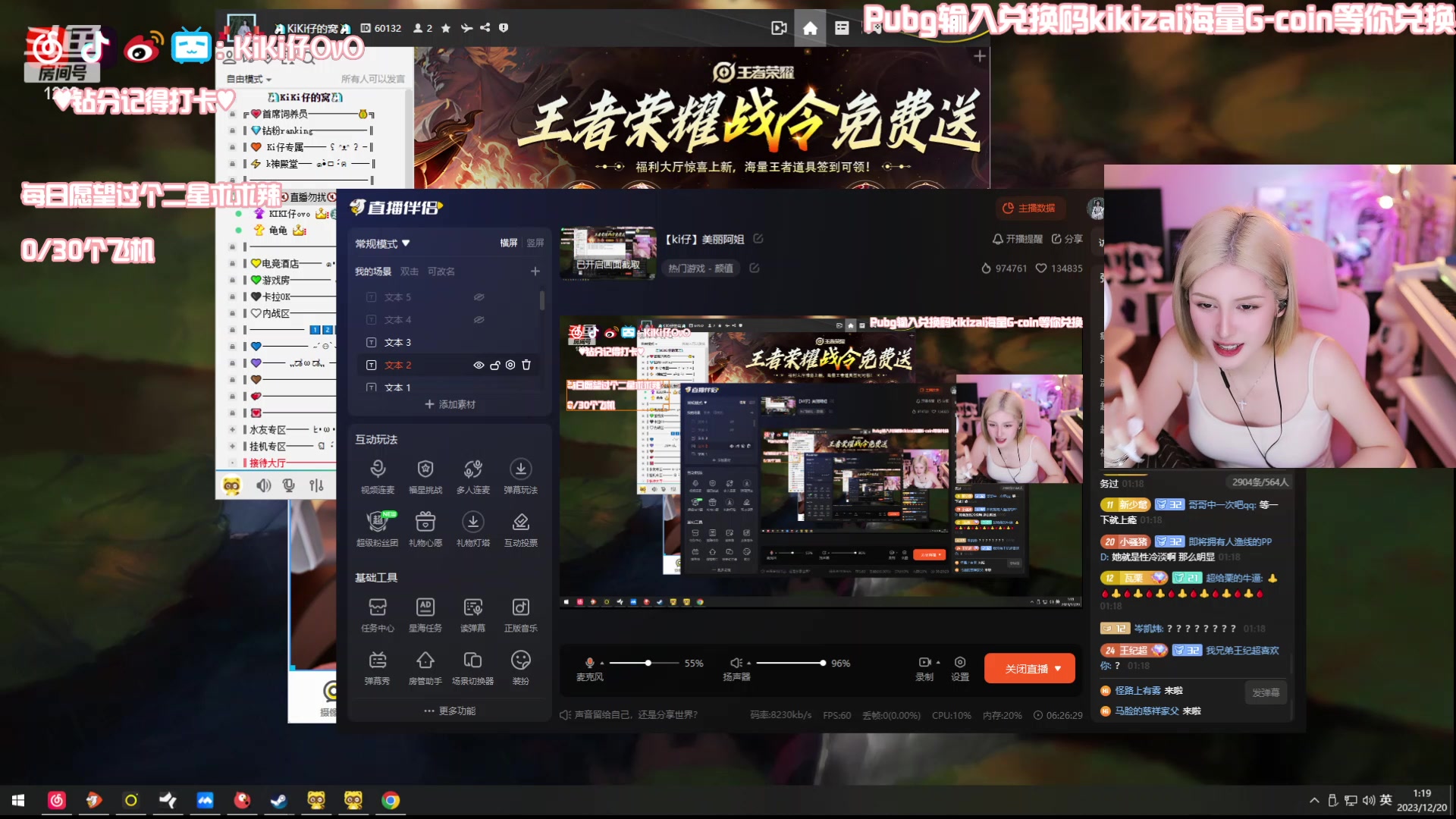Mute the 麦克风 microphone icon
Viewport: 1456px width, 819px height.
pyautogui.click(x=590, y=662)
